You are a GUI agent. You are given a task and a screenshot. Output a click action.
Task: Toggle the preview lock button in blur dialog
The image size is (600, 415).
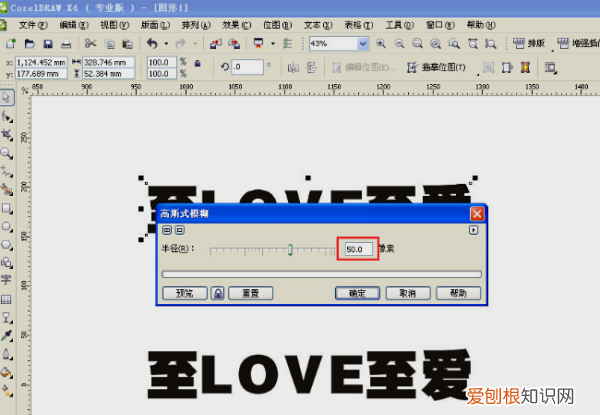(x=218, y=293)
